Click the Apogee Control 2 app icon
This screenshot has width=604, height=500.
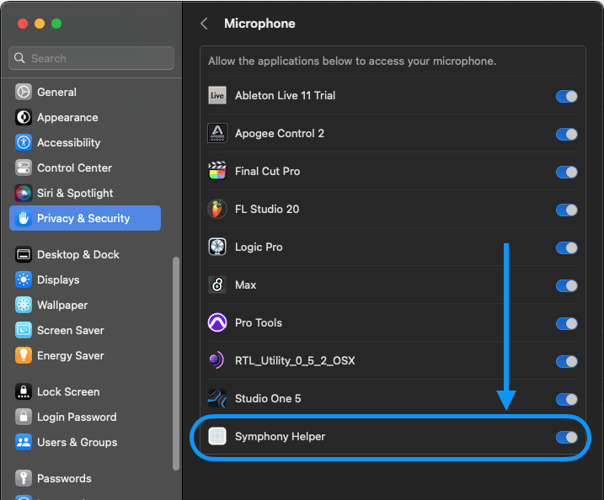pyautogui.click(x=217, y=133)
